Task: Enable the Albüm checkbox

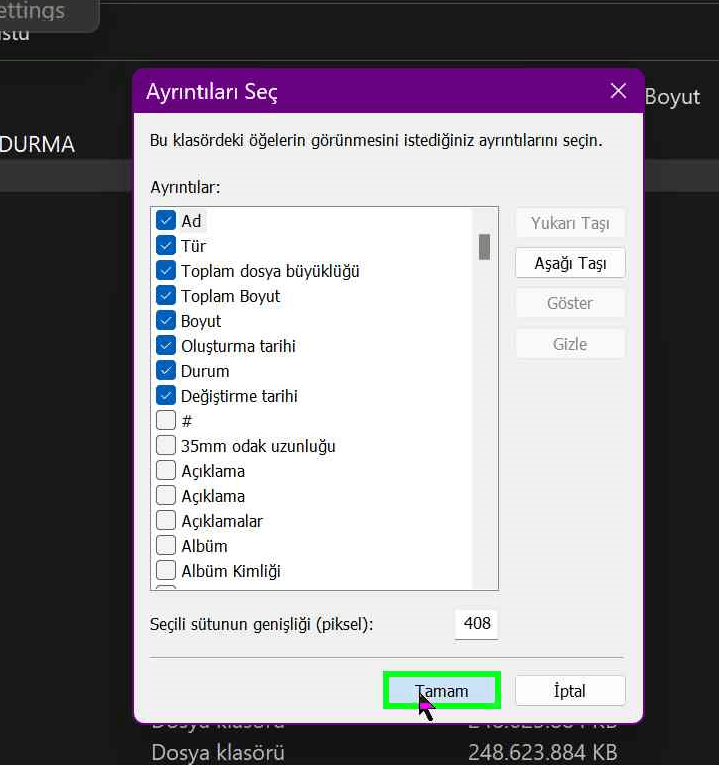Action: pyautogui.click(x=166, y=545)
